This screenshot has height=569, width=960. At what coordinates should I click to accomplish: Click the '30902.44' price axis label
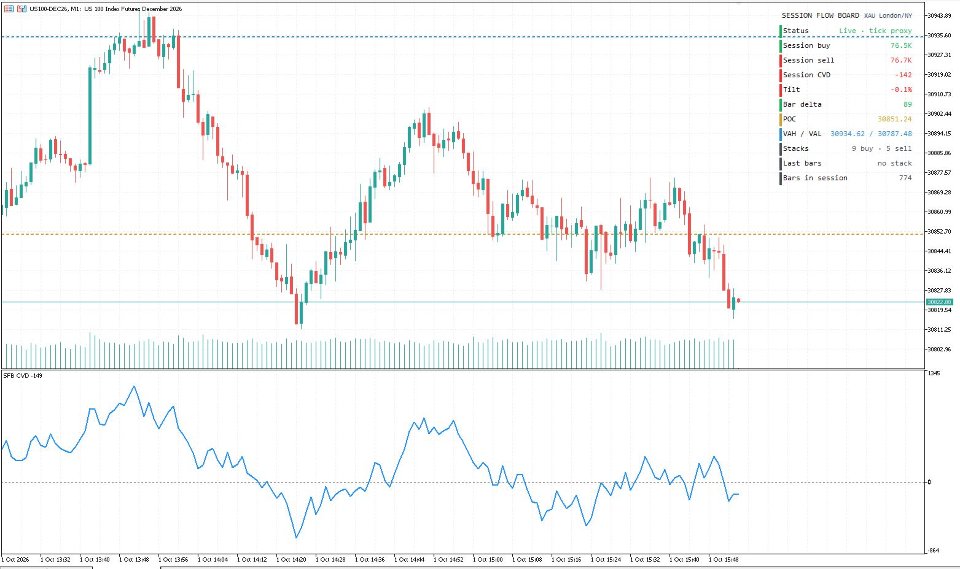(x=940, y=114)
